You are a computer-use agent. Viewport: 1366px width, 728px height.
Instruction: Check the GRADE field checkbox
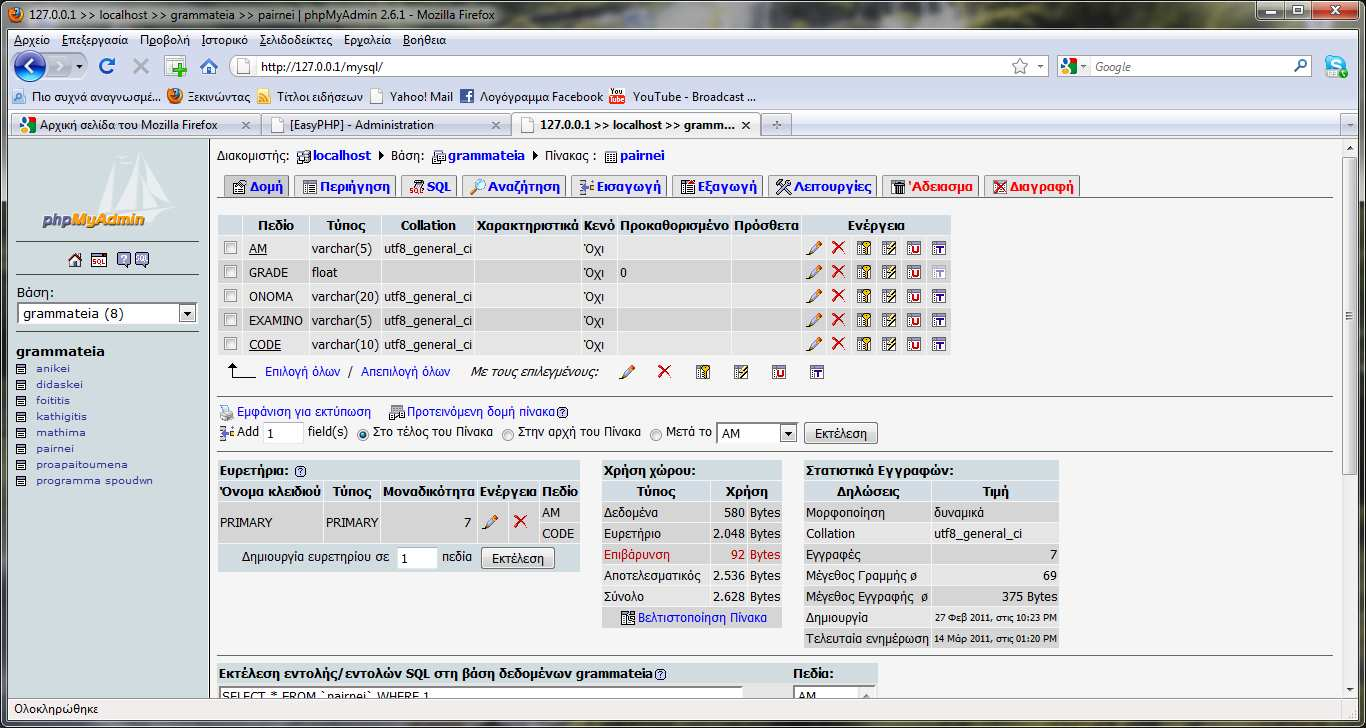(231, 272)
